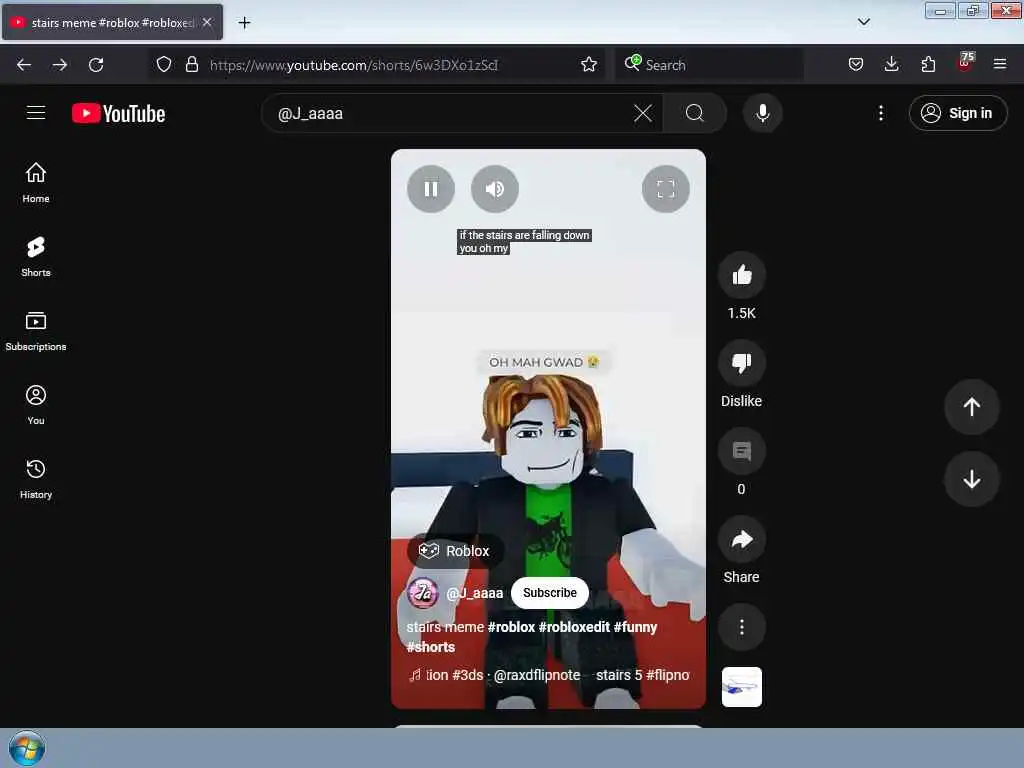Run the YouTube search
The width and height of the screenshot is (1024, 768).
point(695,114)
